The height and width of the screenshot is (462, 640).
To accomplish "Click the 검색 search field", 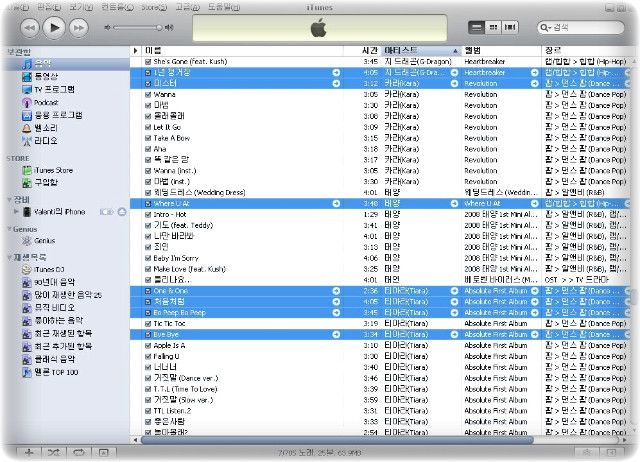I will pyautogui.click(x=581, y=27).
